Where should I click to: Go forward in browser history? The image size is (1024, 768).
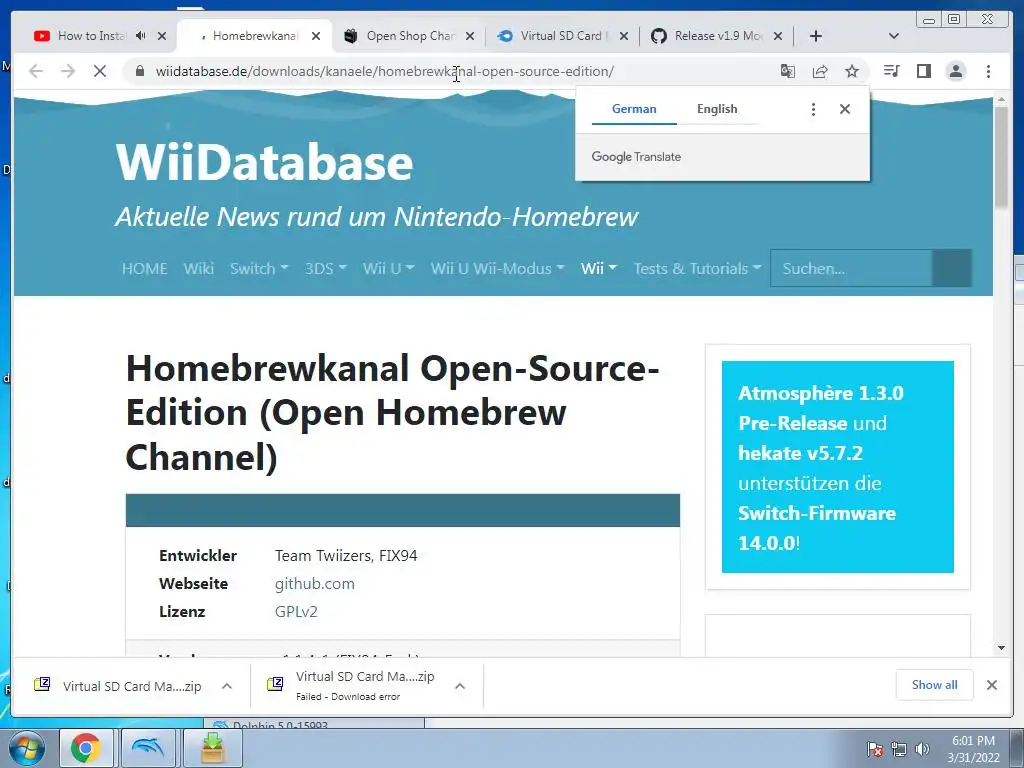pos(68,71)
